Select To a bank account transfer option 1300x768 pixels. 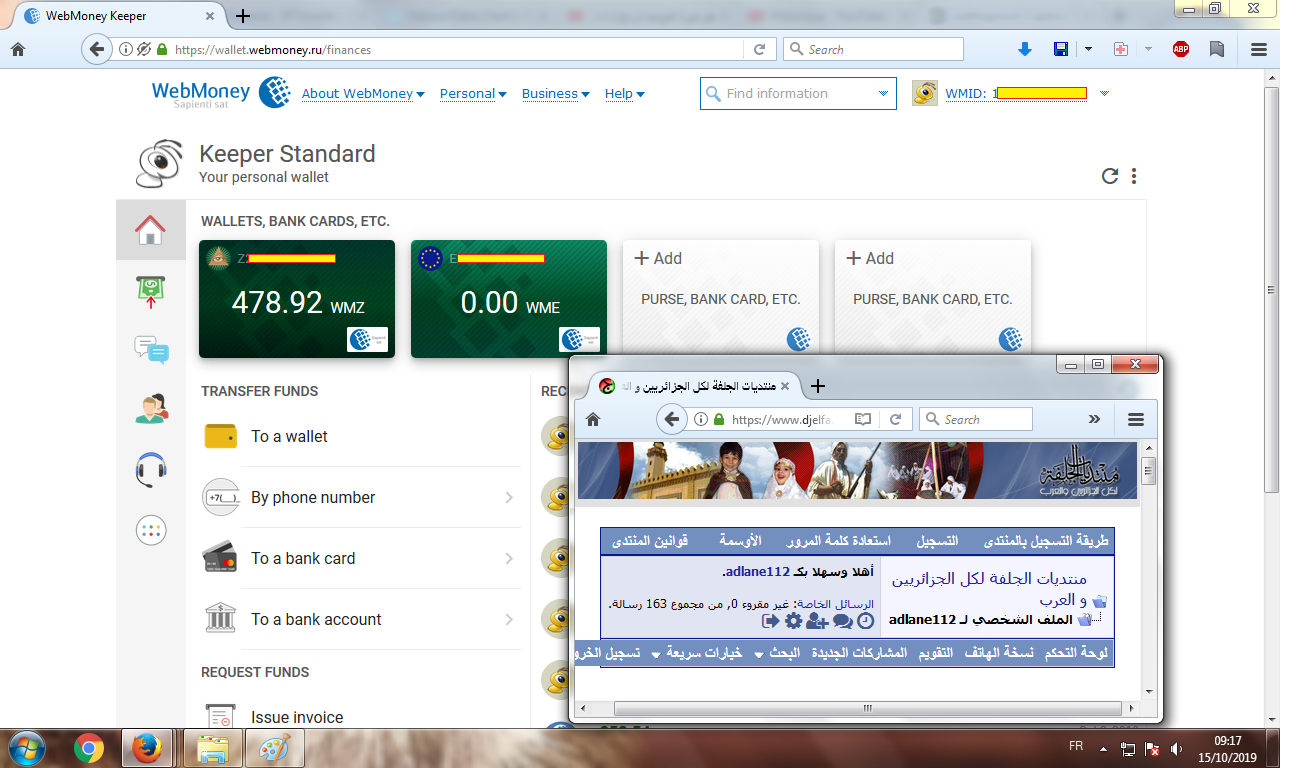tap(361, 620)
